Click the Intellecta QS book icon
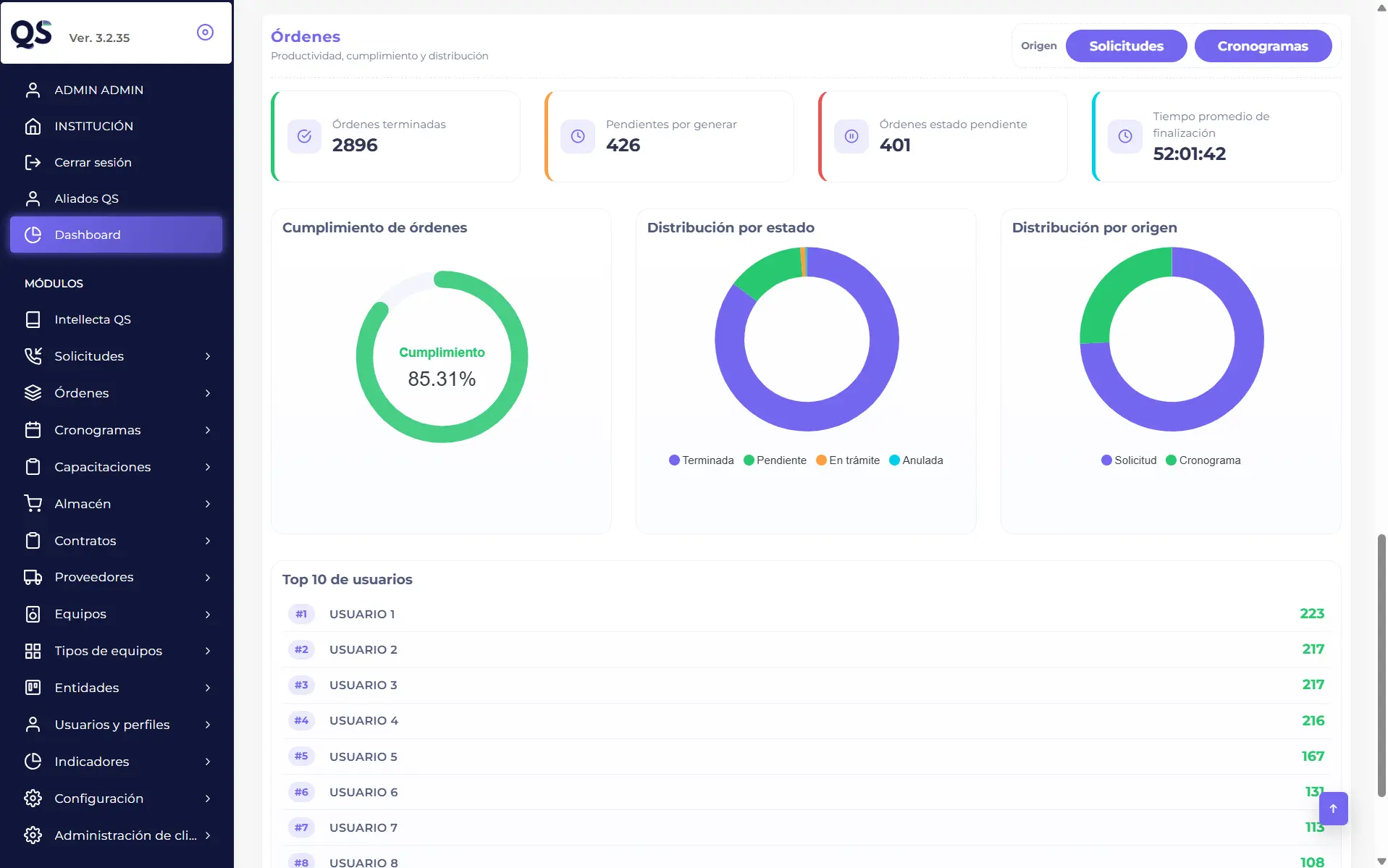The height and width of the screenshot is (868, 1388). (33, 319)
